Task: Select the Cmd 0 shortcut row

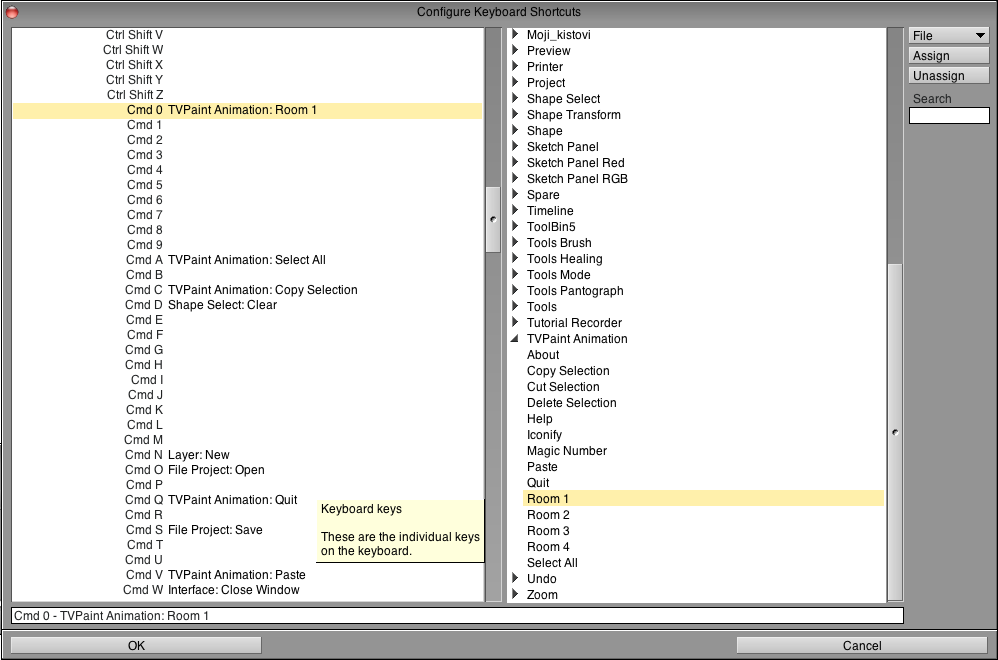Action: [248, 110]
